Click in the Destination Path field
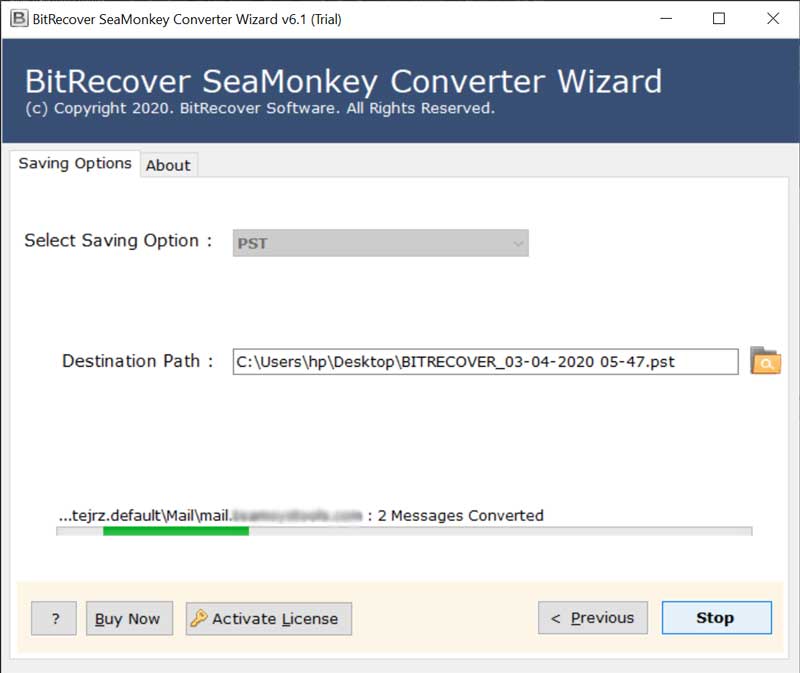 [x=485, y=362]
